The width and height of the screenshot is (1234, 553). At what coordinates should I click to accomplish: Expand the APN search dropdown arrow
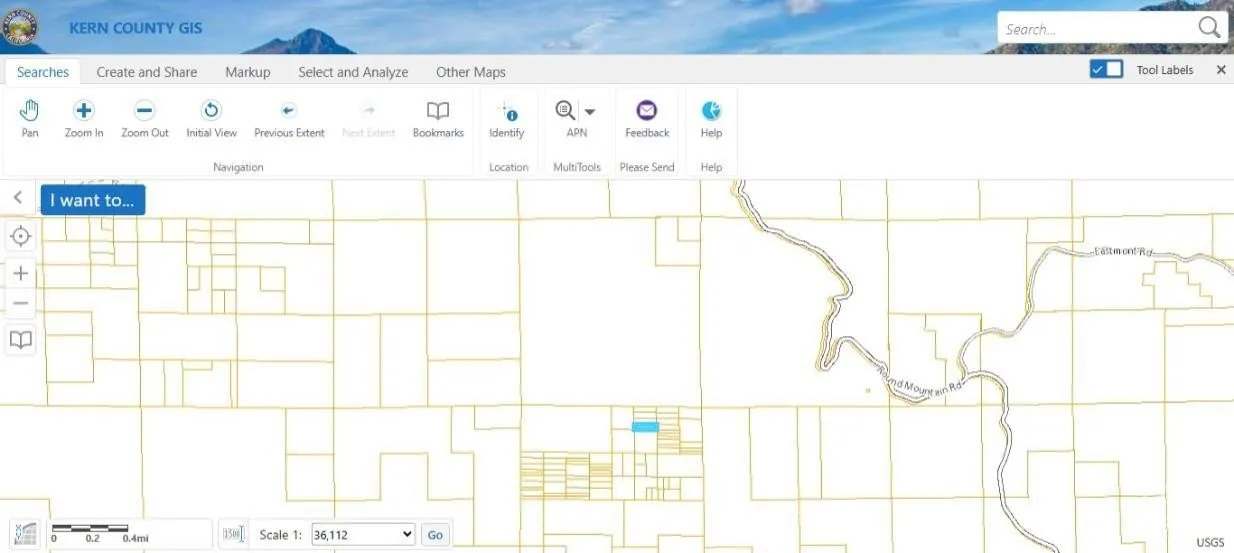pyautogui.click(x=590, y=112)
